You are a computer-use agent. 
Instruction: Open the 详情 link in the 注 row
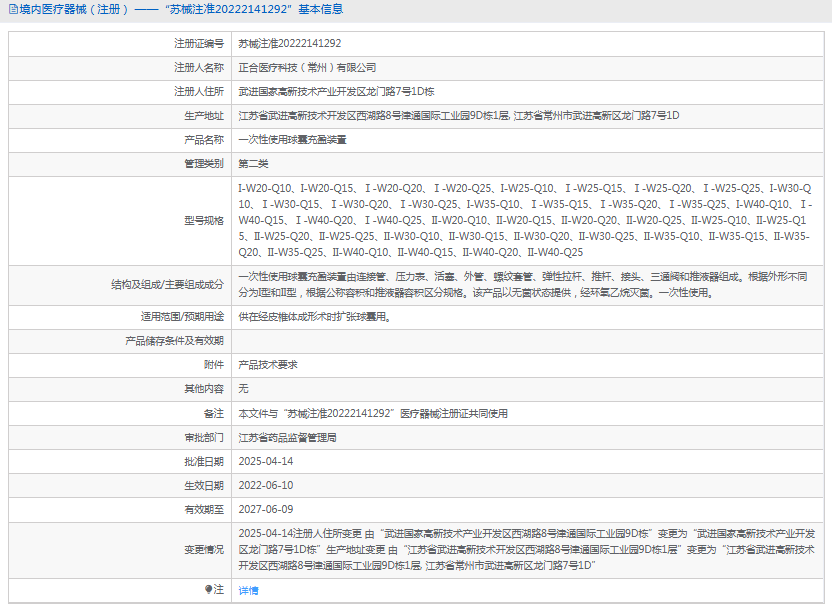coord(248,590)
